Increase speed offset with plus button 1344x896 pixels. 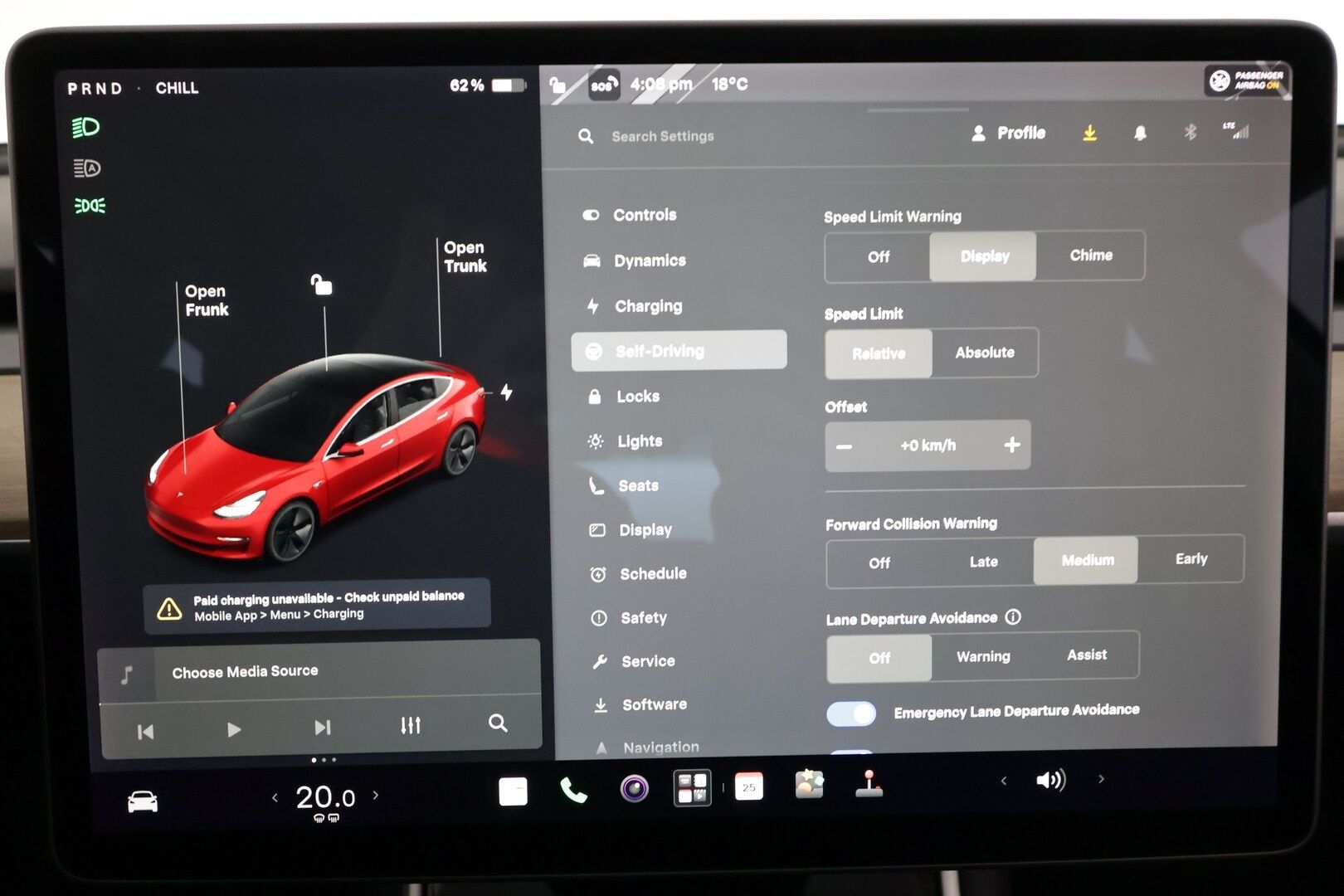(1011, 446)
